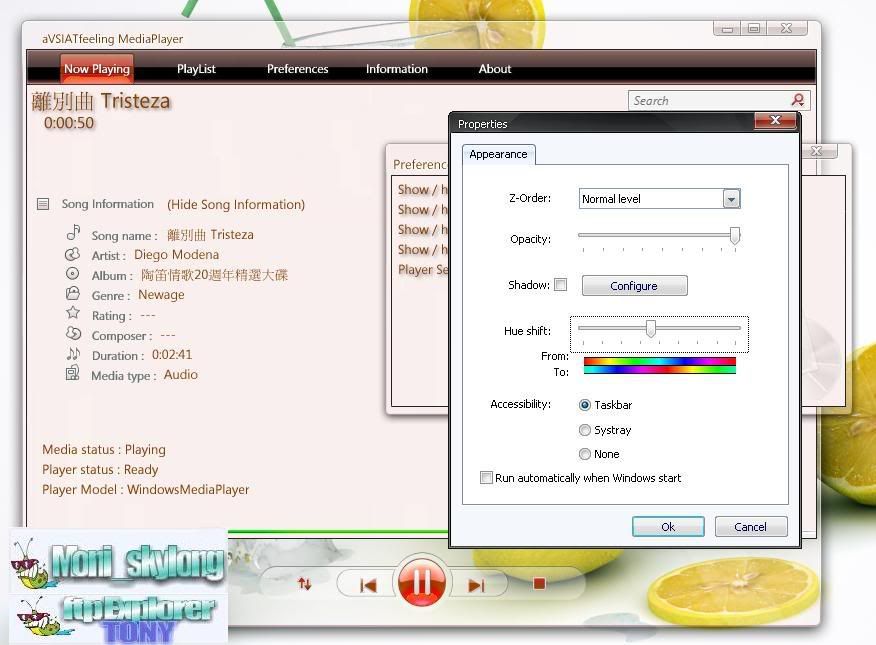This screenshot has width=876, height=645.
Task: Click the green playback progress bar
Action: (x=338, y=531)
